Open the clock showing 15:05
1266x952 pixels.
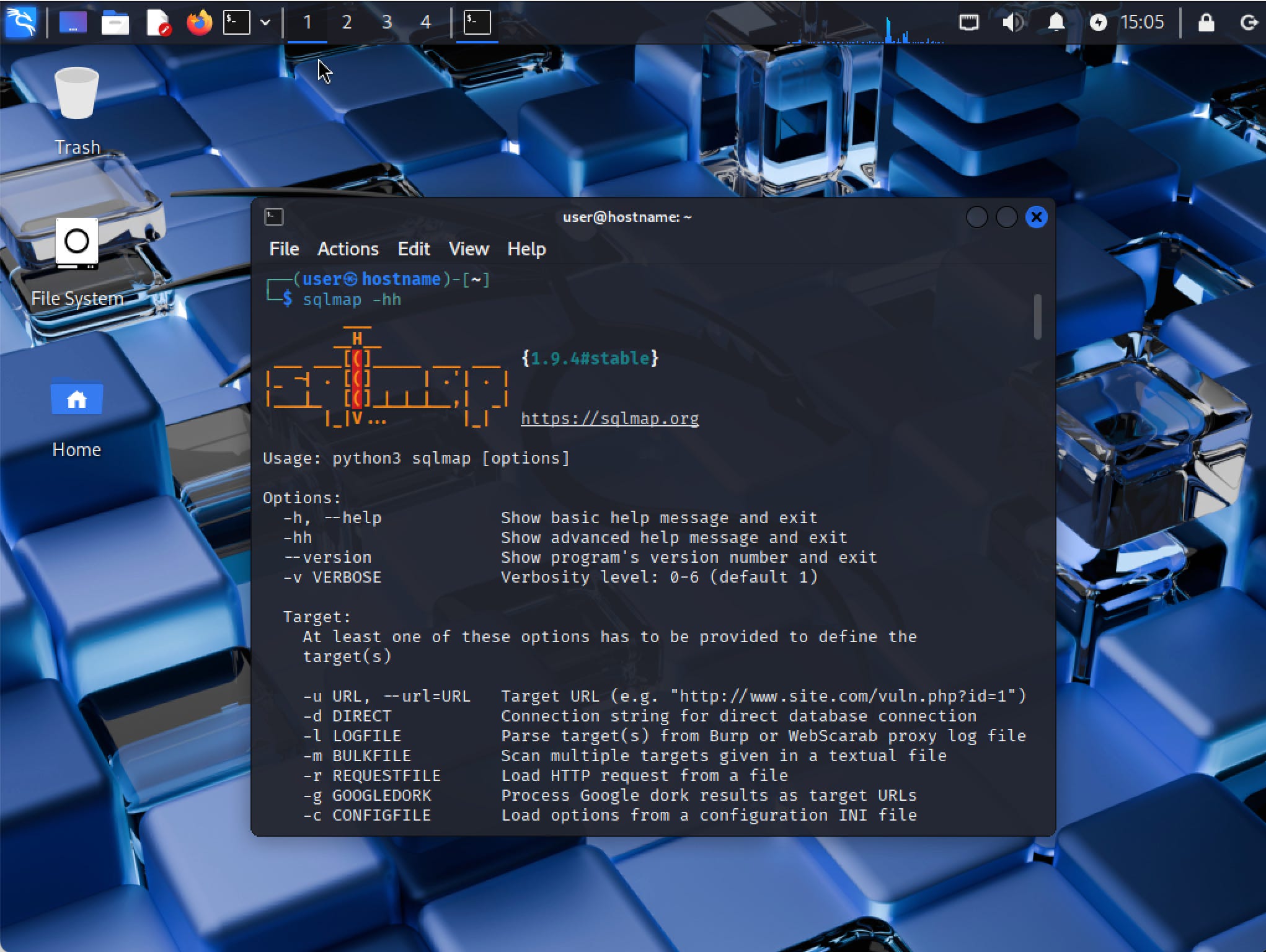[x=1144, y=22]
